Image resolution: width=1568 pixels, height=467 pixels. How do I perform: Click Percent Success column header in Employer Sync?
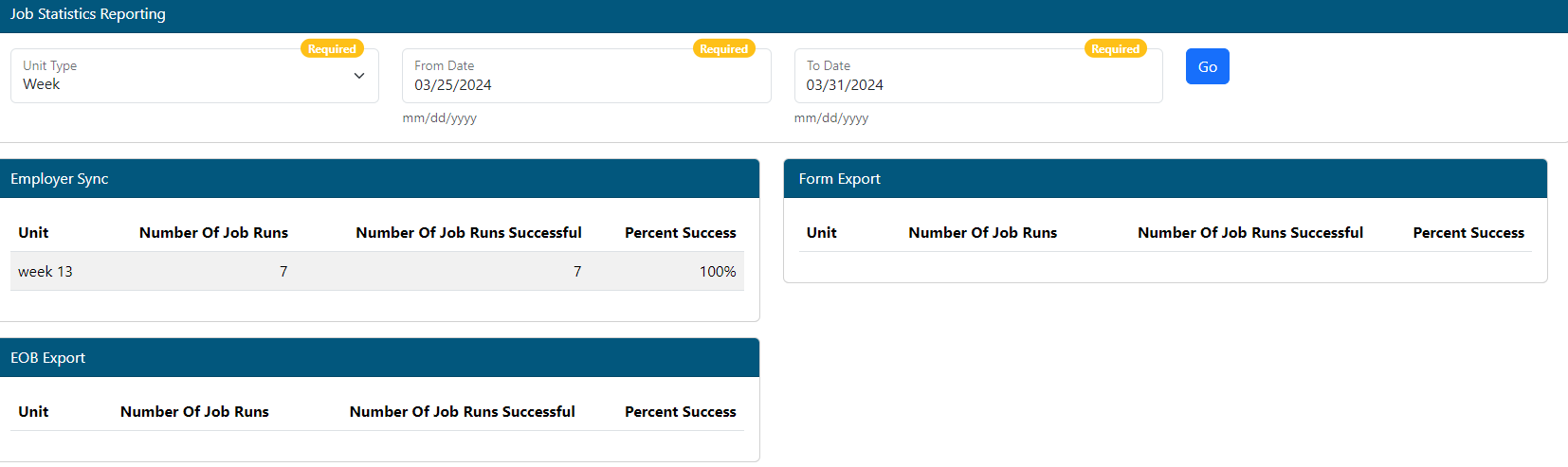coord(680,233)
